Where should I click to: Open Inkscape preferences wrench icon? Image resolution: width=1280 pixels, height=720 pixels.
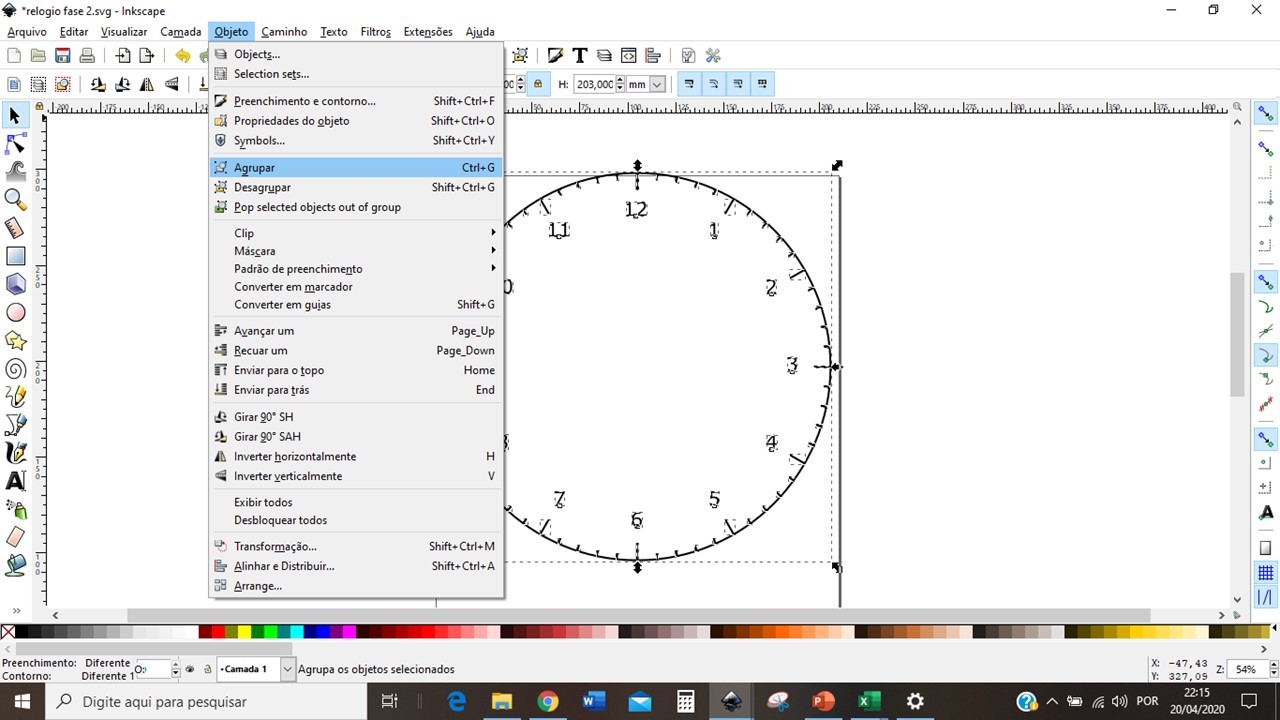pyautogui.click(x=713, y=56)
